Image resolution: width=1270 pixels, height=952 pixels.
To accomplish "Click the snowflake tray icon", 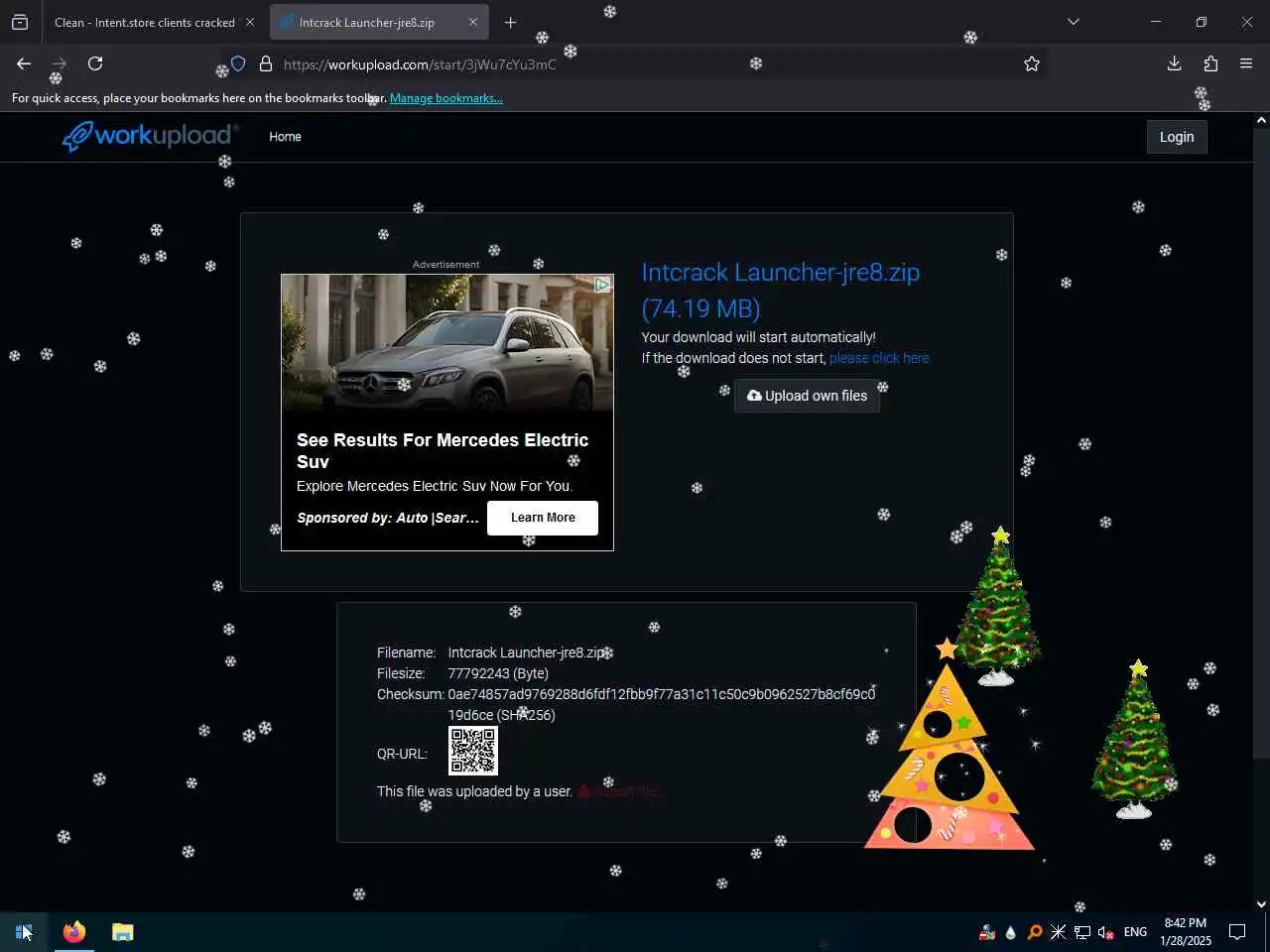I will pos(1058,932).
